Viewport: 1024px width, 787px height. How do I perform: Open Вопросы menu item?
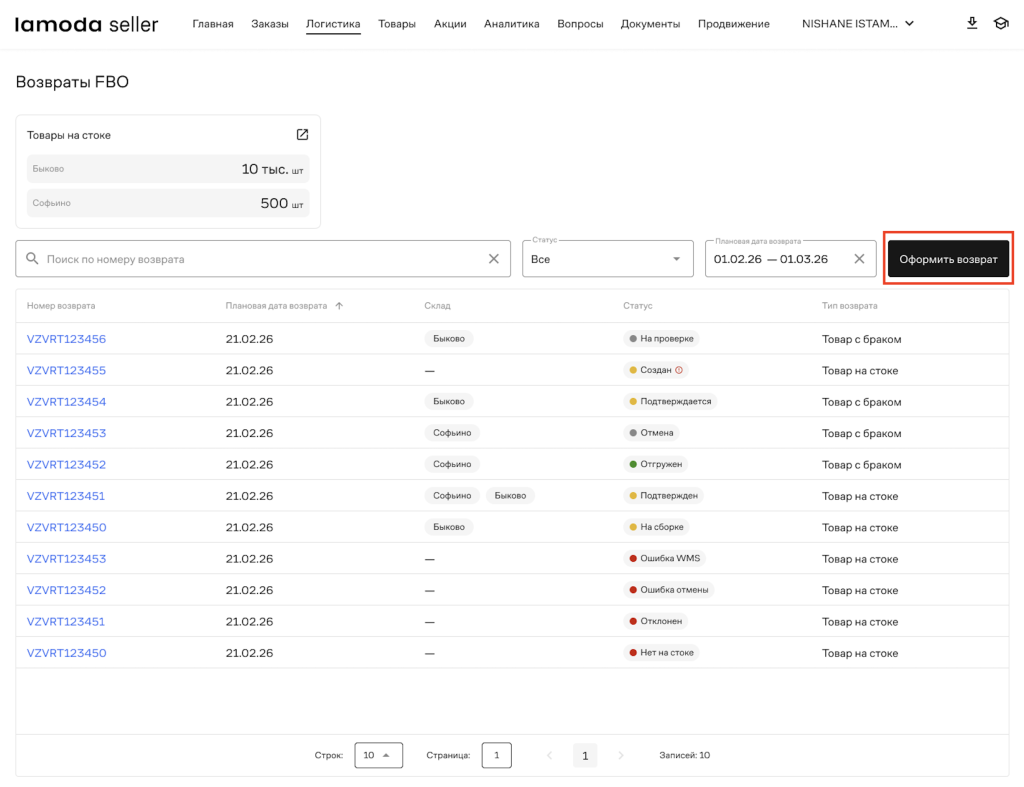(x=580, y=24)
